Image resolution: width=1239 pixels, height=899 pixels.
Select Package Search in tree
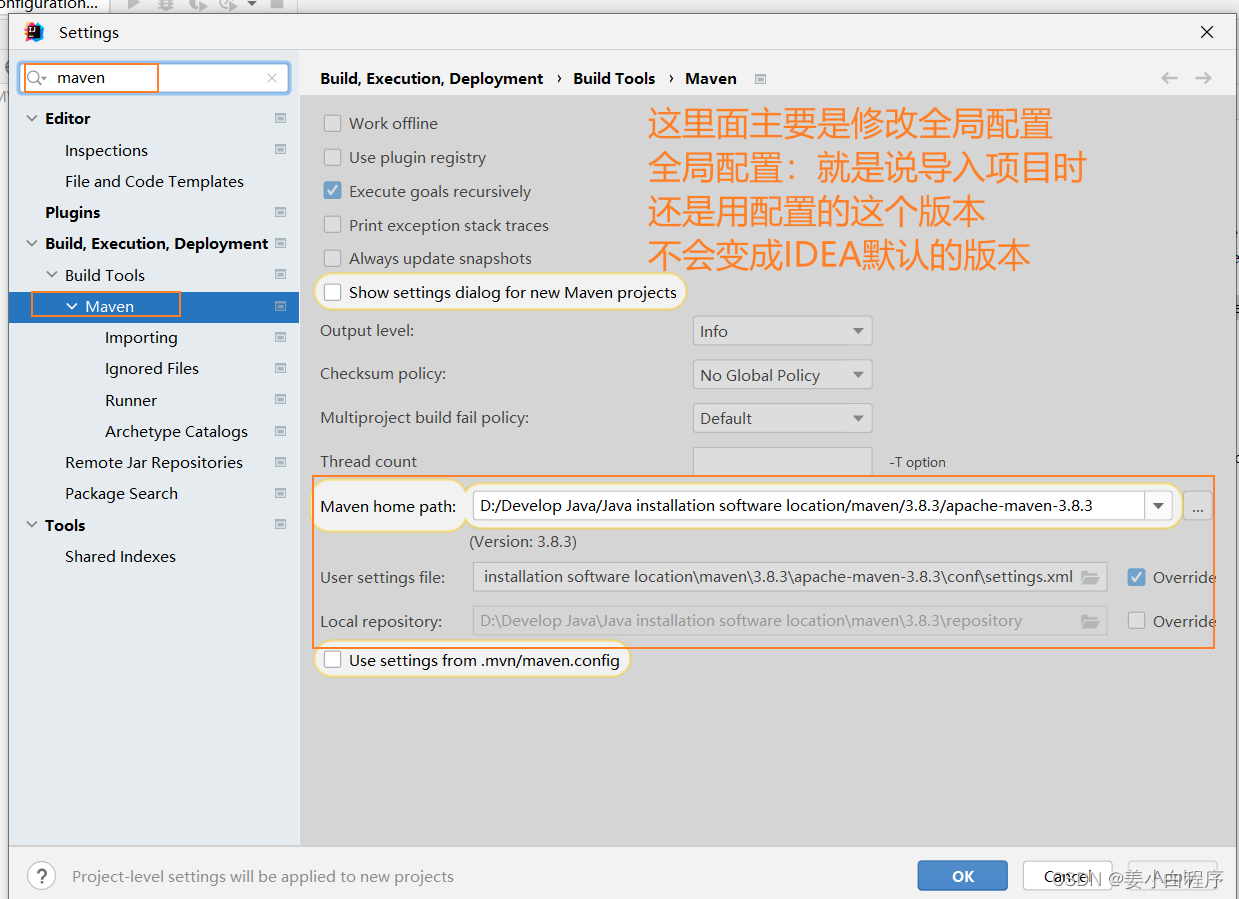click(x=121, y=493)
